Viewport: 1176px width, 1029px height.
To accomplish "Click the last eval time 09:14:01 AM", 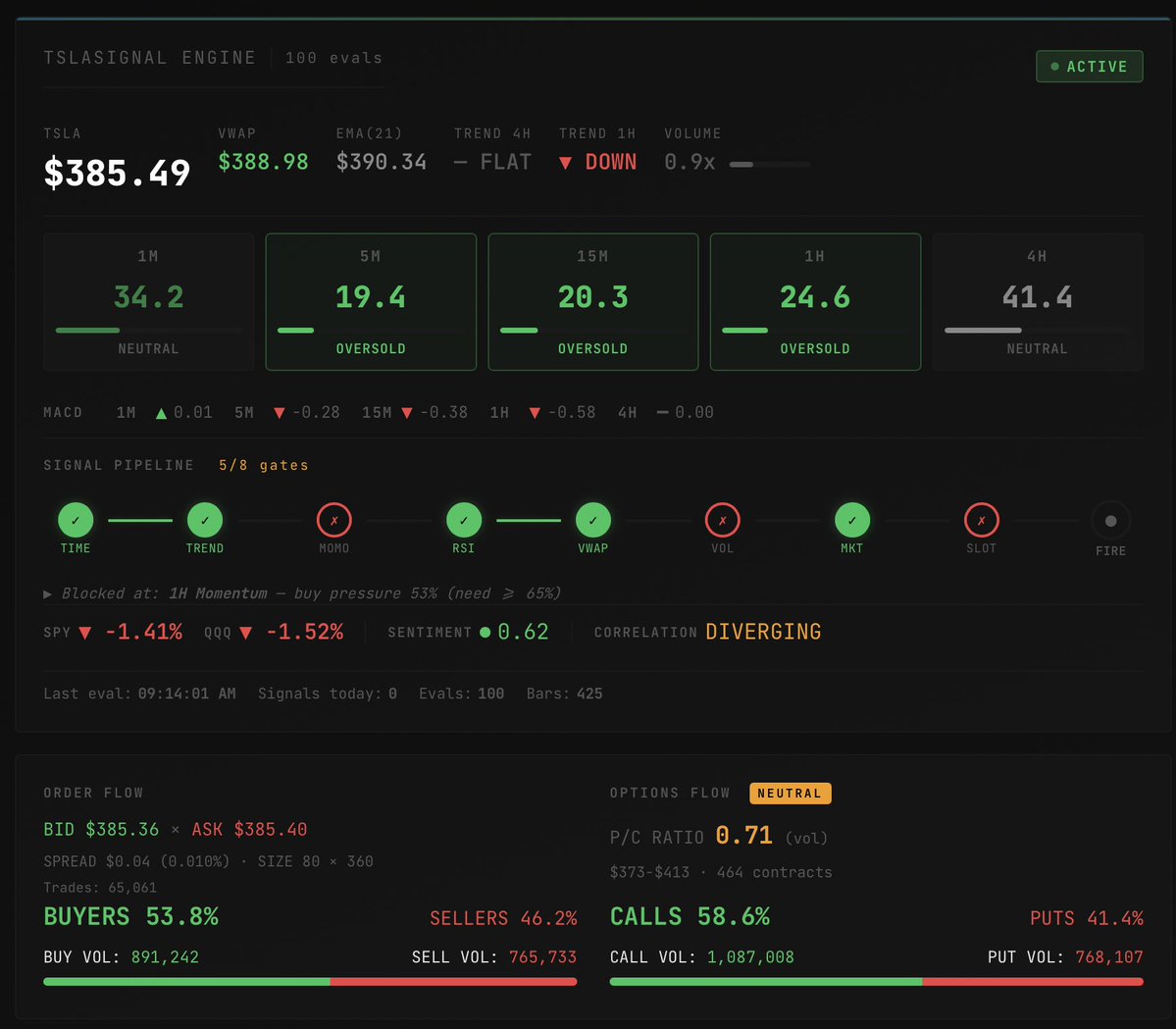I will tap(186, 694).
